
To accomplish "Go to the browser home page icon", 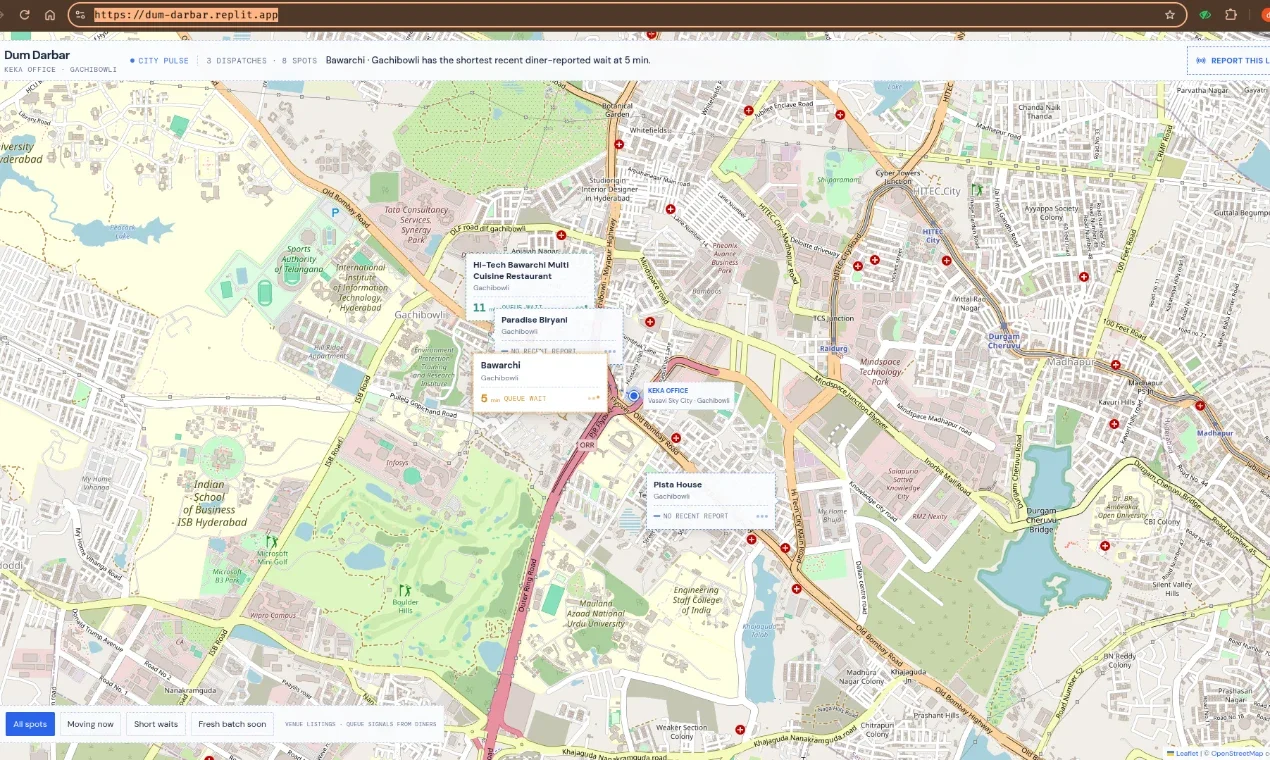I will (x=49, y=15).
